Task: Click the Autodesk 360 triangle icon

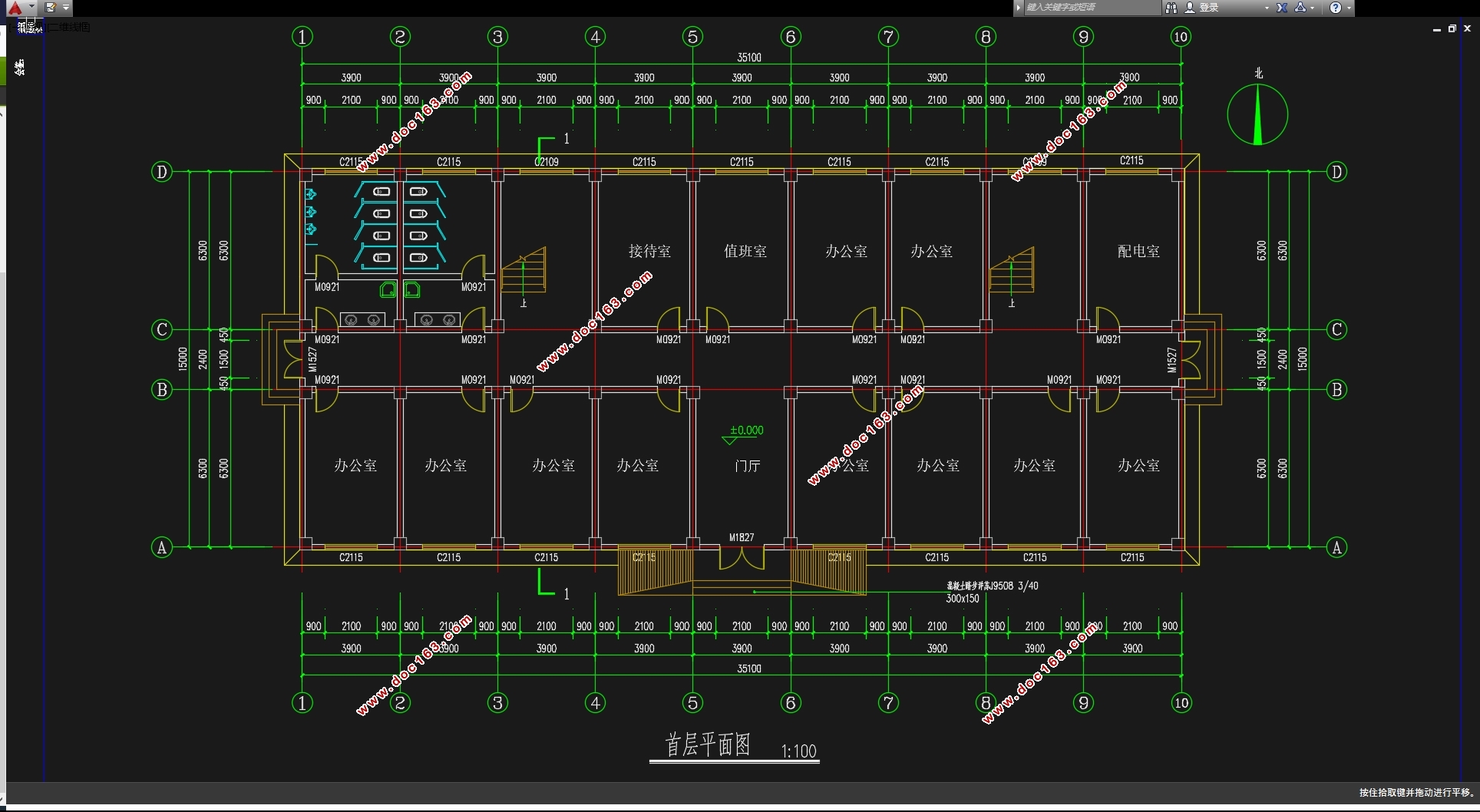Action: coord(1300,8)
